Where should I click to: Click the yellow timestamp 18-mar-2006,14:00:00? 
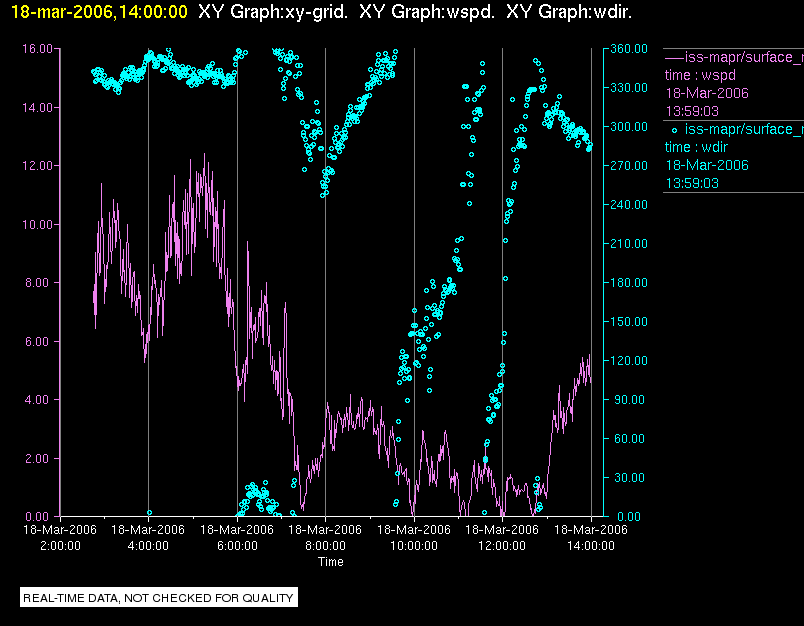(x=99, y=12)
